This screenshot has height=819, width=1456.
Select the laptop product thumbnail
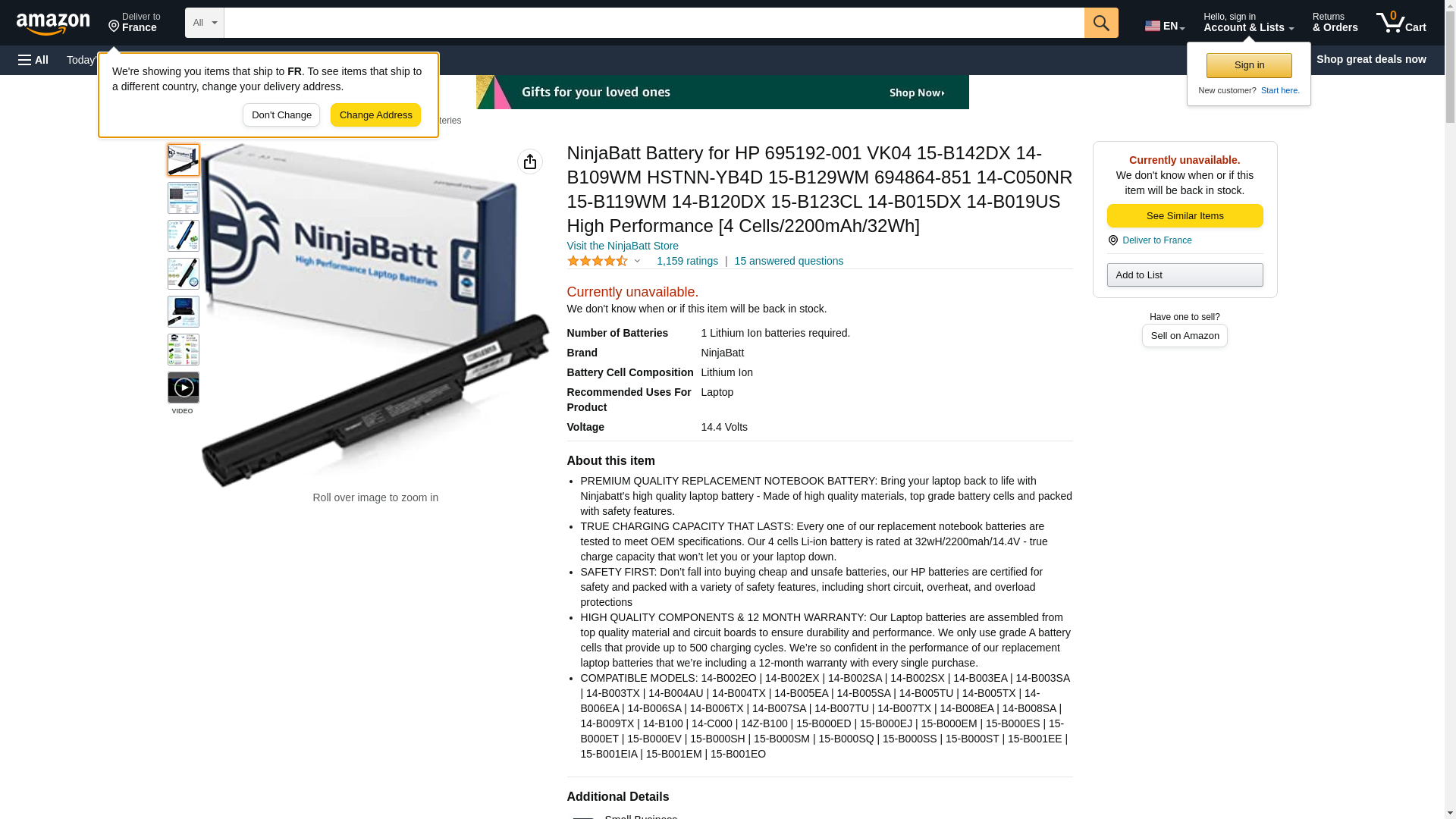click(x=184, y=312)
